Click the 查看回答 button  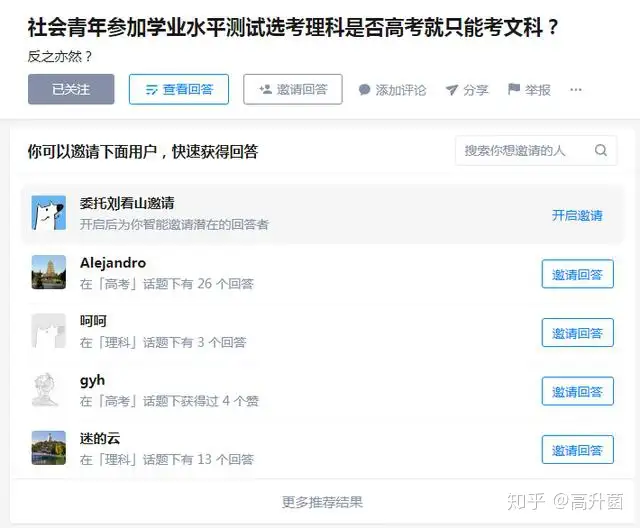[179, 89]
